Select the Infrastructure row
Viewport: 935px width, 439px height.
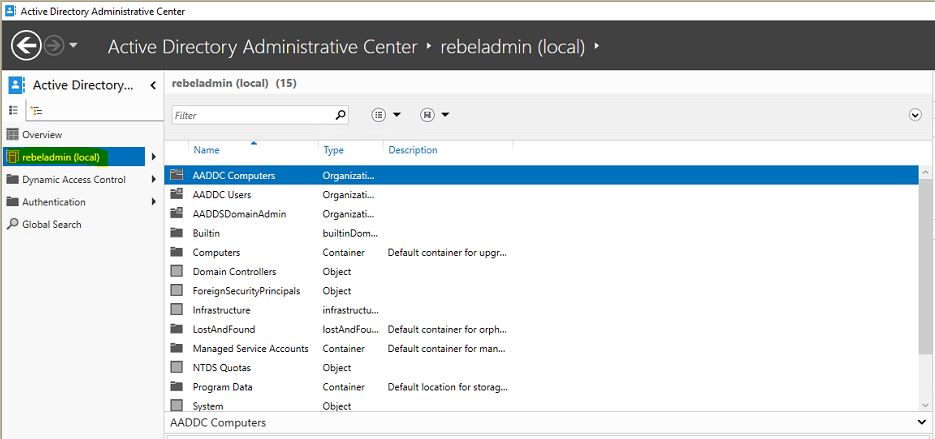(x=541, y=310)
